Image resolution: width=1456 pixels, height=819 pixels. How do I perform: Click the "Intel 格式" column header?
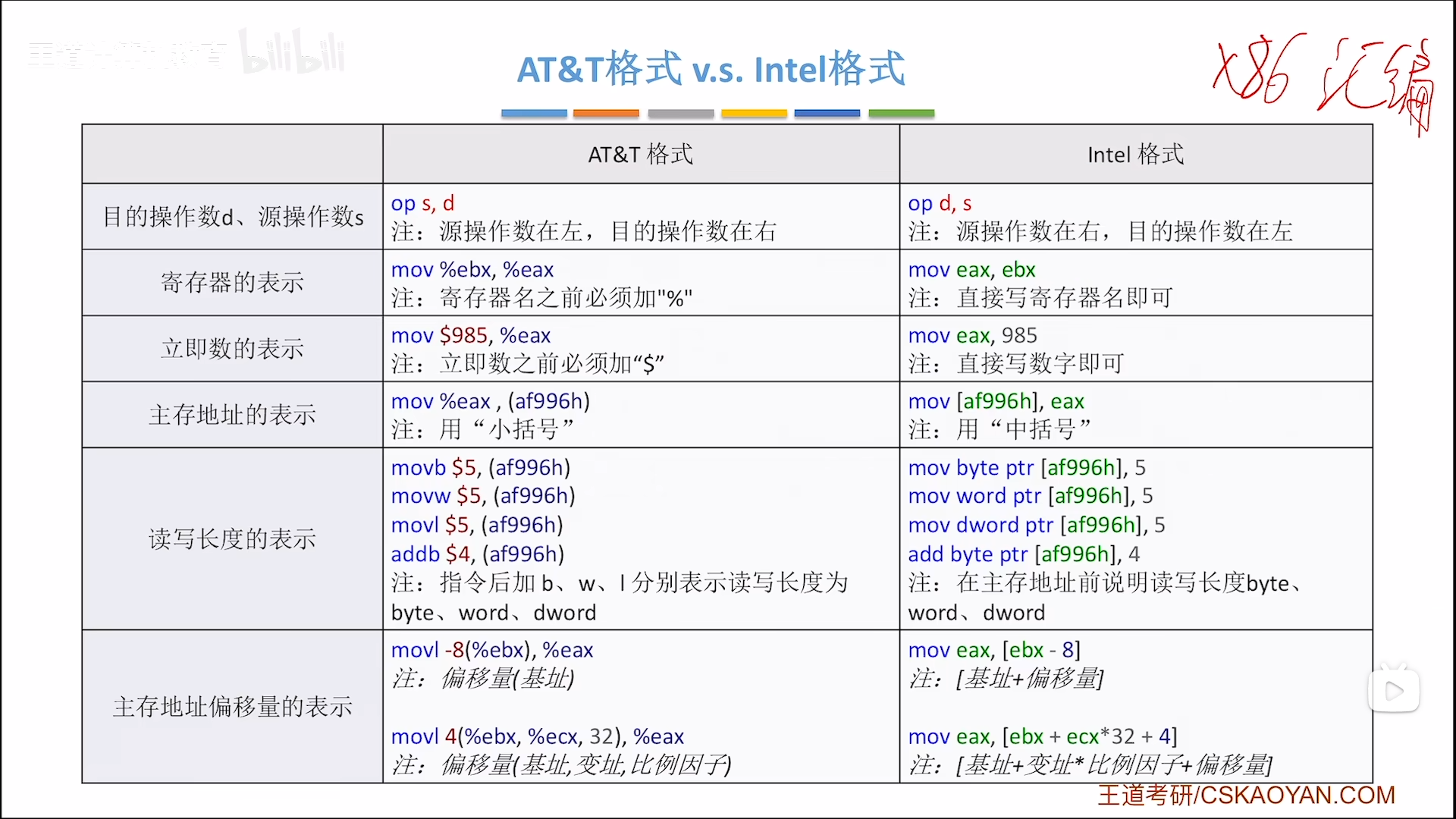[1135, 155]
